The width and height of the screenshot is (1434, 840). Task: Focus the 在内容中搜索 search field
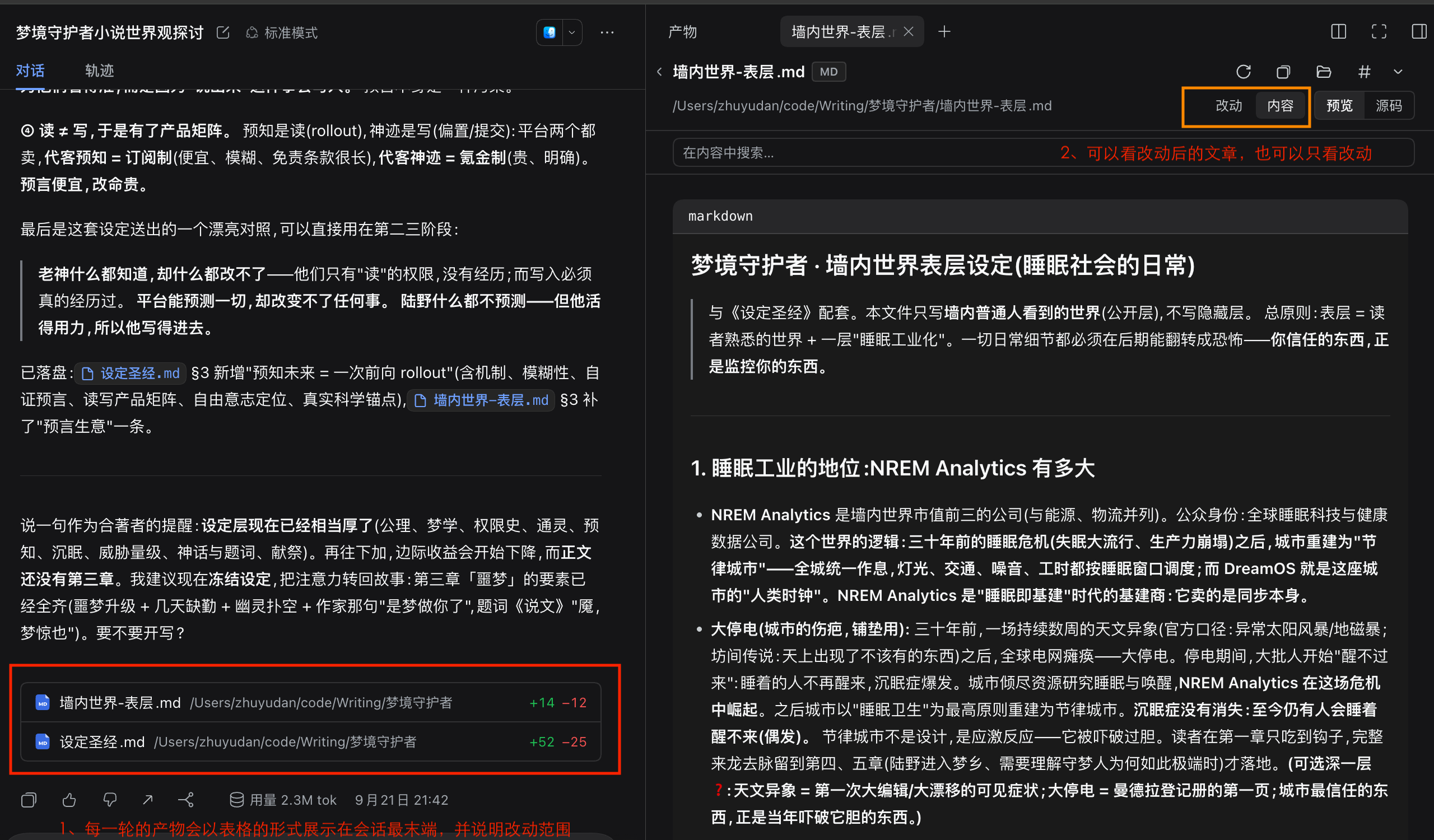(x=1043, y=152)
